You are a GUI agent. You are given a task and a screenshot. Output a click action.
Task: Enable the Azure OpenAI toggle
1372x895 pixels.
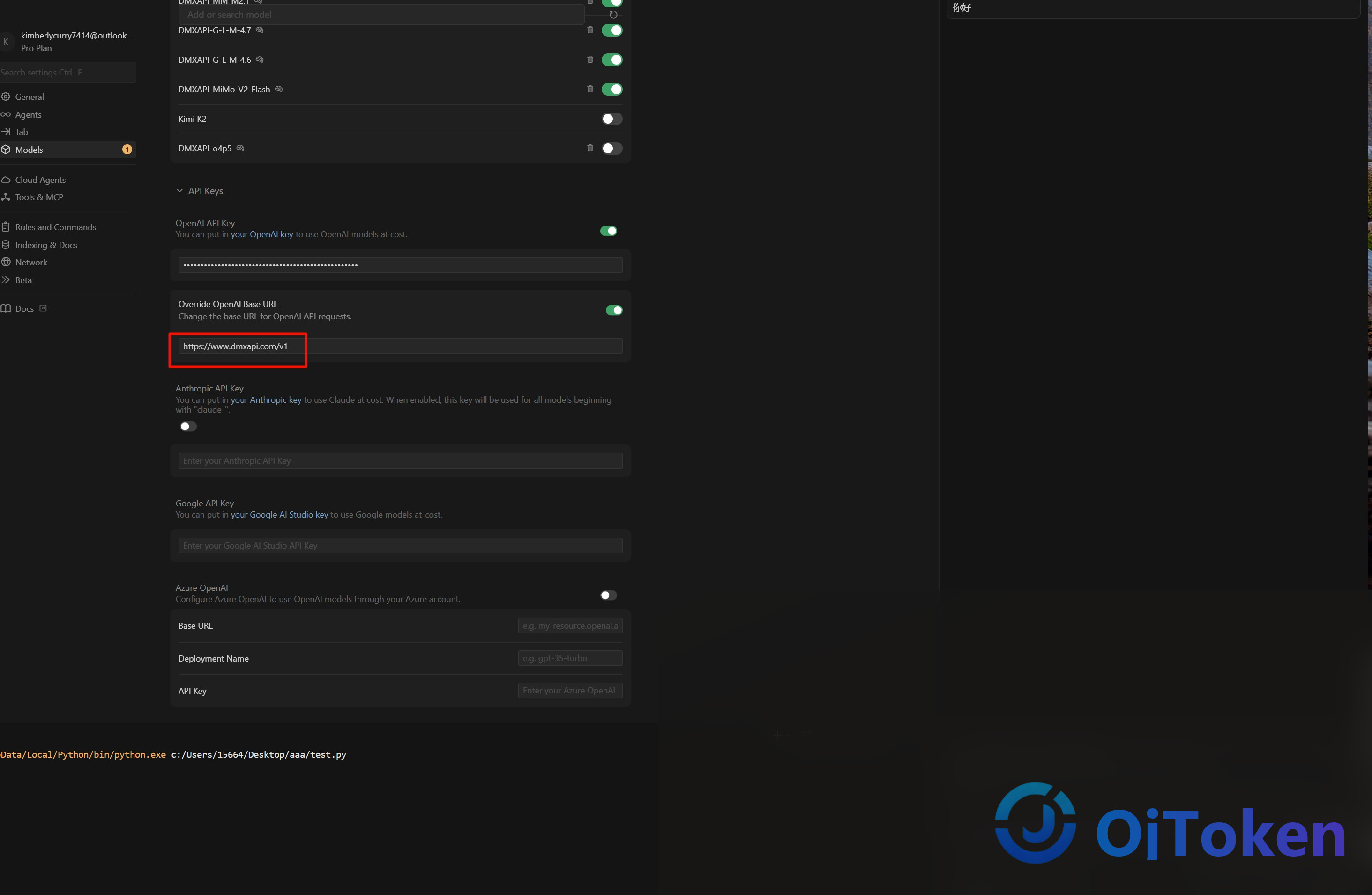[x=609, y=595]
